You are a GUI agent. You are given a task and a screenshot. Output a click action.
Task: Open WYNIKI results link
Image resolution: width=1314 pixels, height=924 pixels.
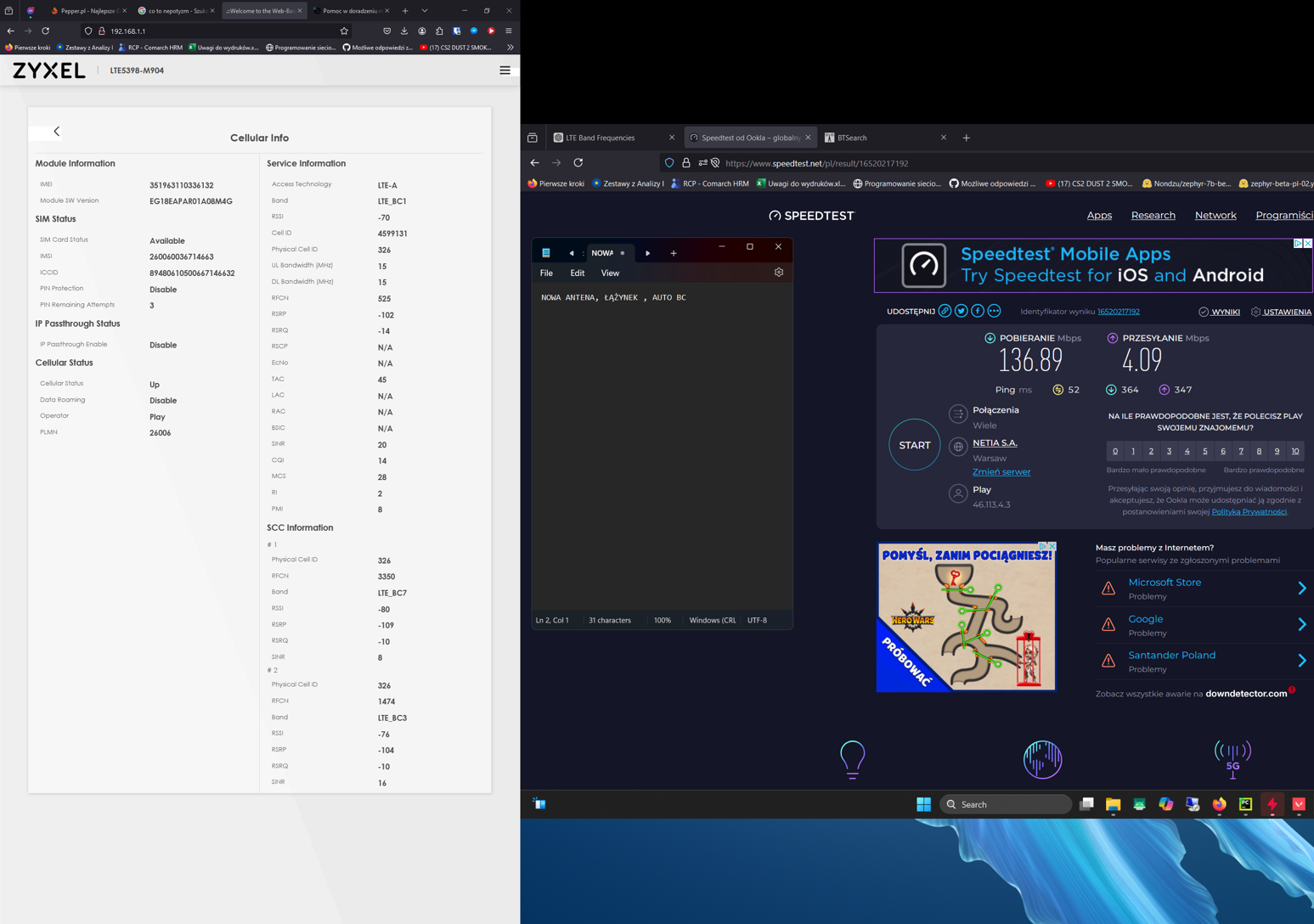pyautogui.click(x=1219, y=312)
